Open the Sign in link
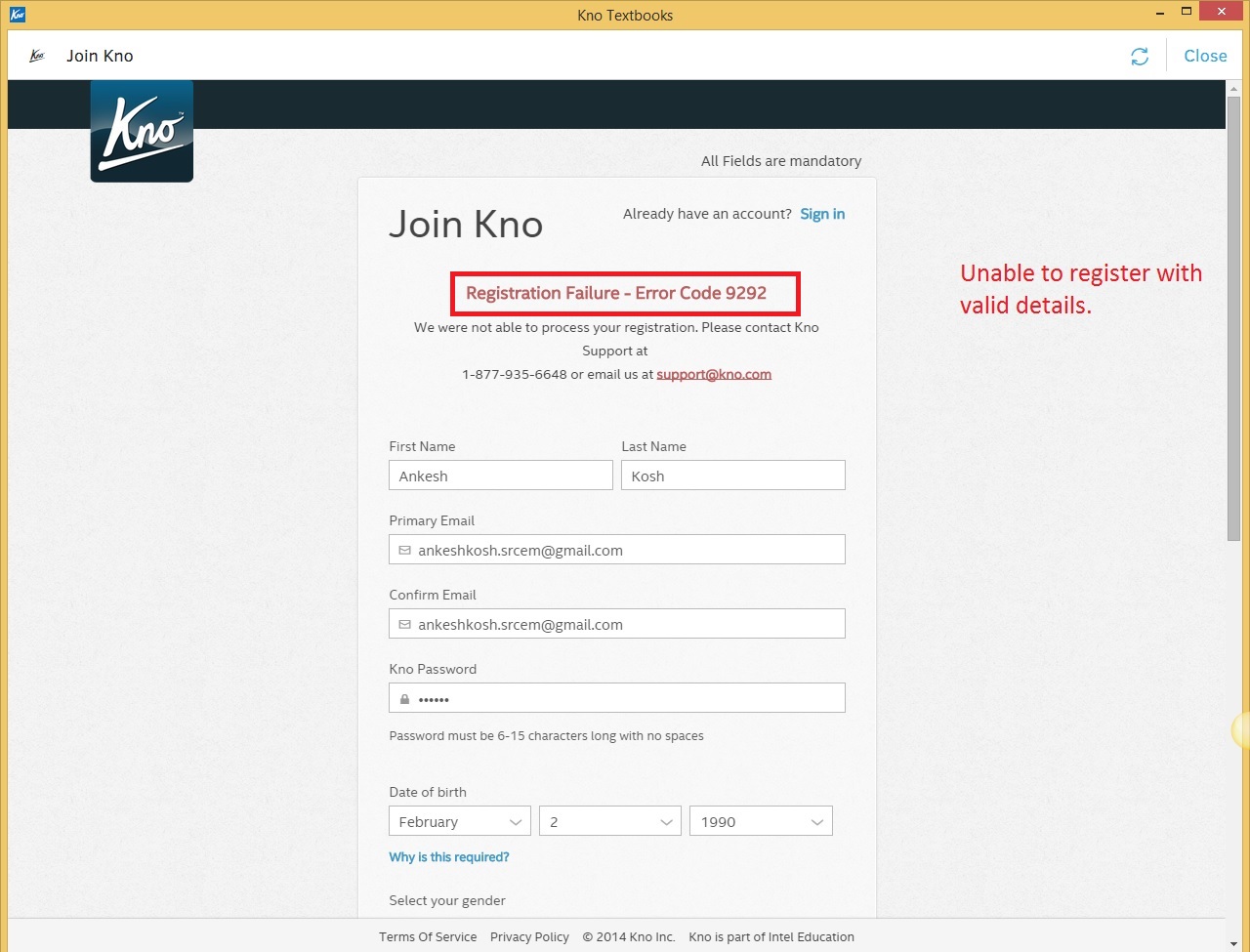 click(x=822, y=214)
